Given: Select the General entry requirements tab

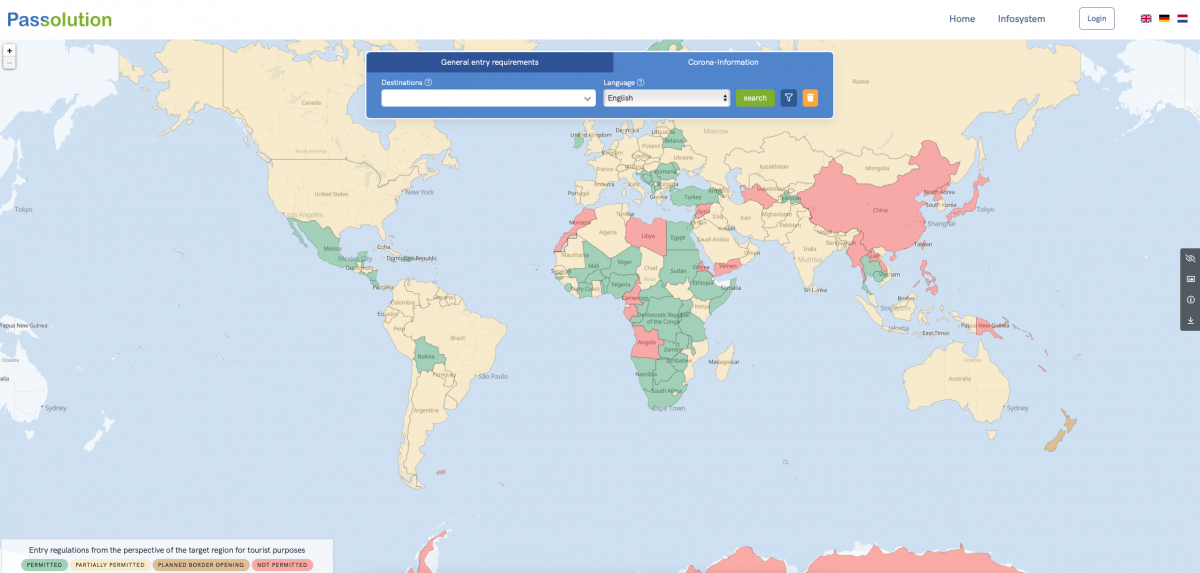Looking at the screenshot, I should 490,62.
